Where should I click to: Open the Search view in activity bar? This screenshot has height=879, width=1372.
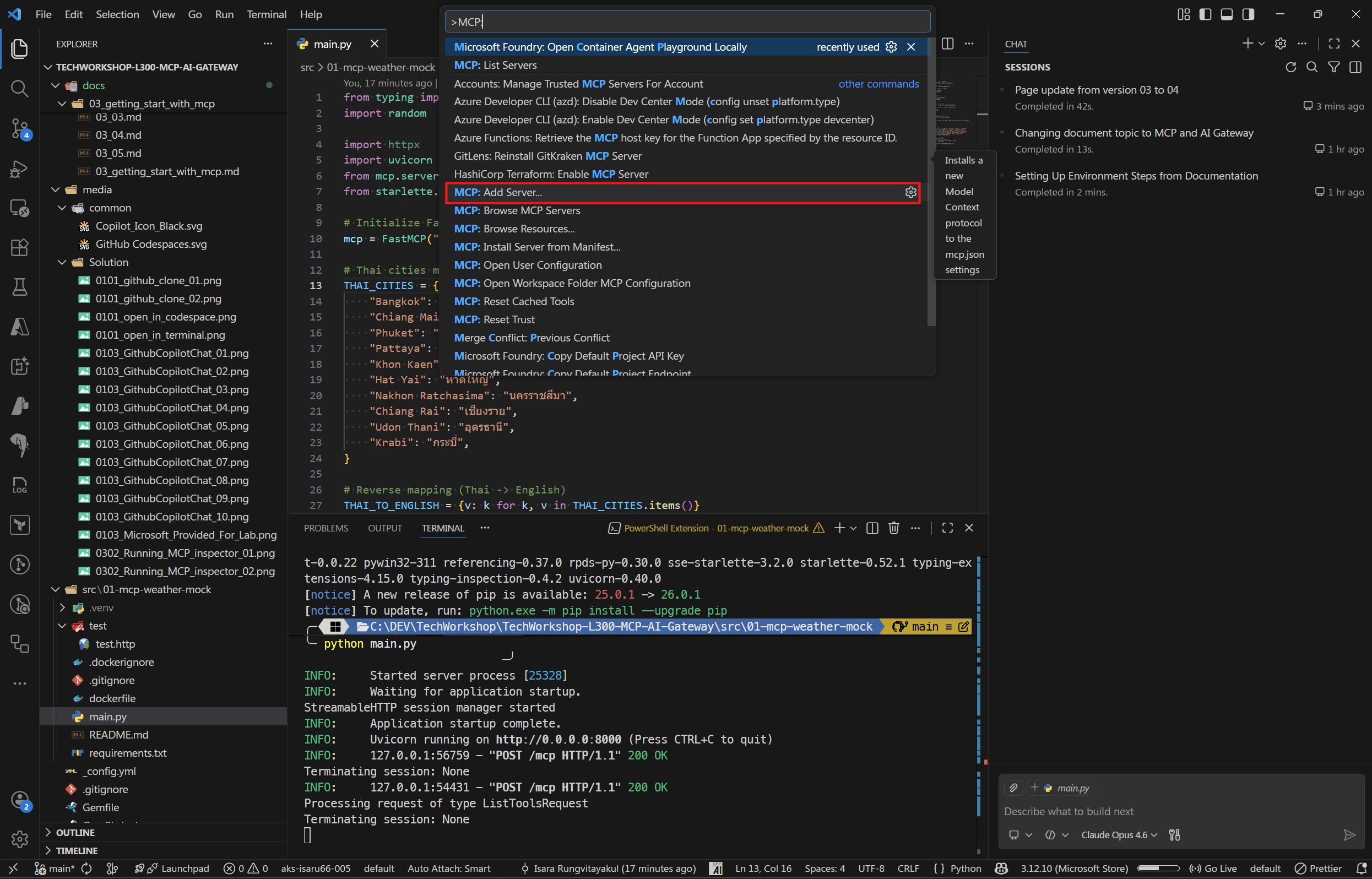coord(19,89)
